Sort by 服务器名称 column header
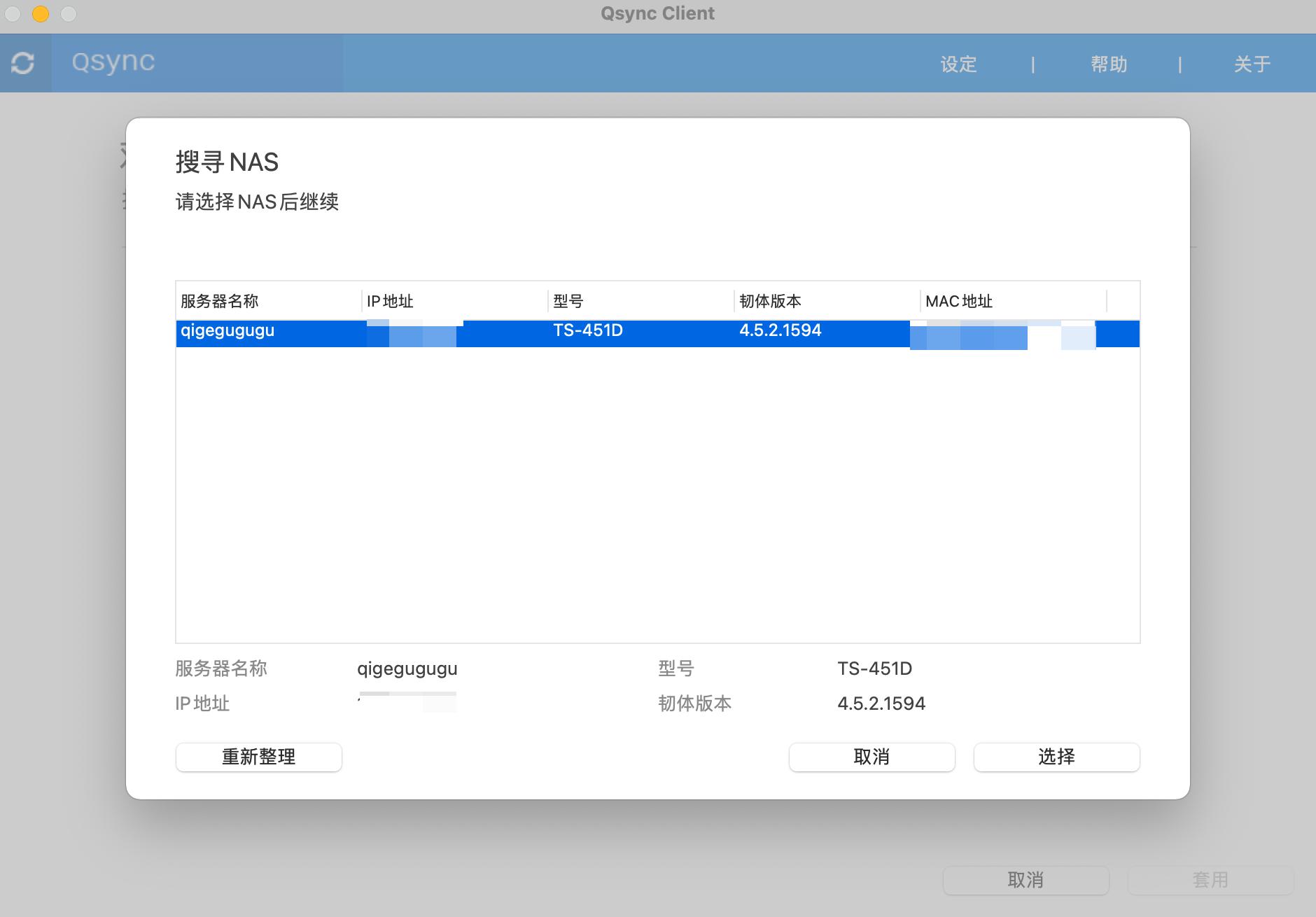 [269, 301]
